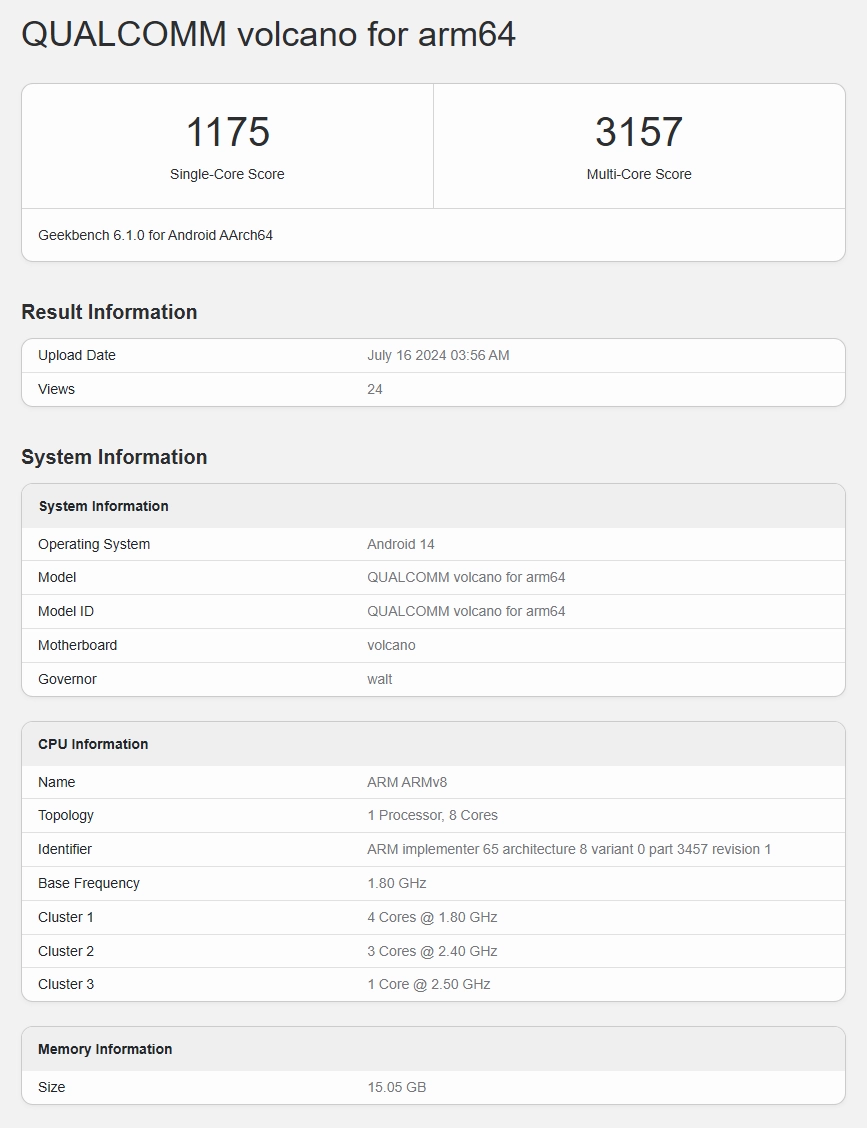
Task: Select the upload date July 16 2024 value
Action: (x=438, y=355)
